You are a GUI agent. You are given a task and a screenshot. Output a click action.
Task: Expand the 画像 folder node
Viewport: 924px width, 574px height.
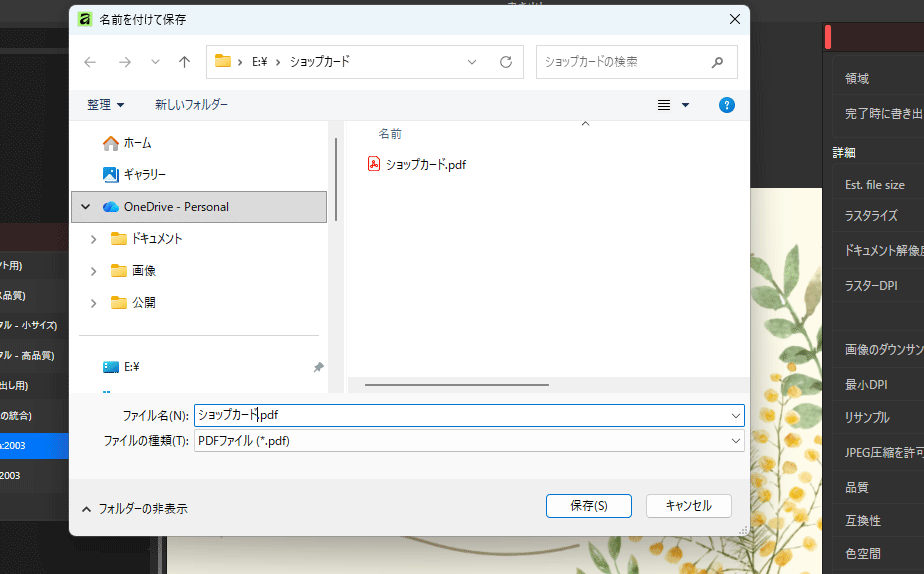pyautogui.click(x=93, y=271)
